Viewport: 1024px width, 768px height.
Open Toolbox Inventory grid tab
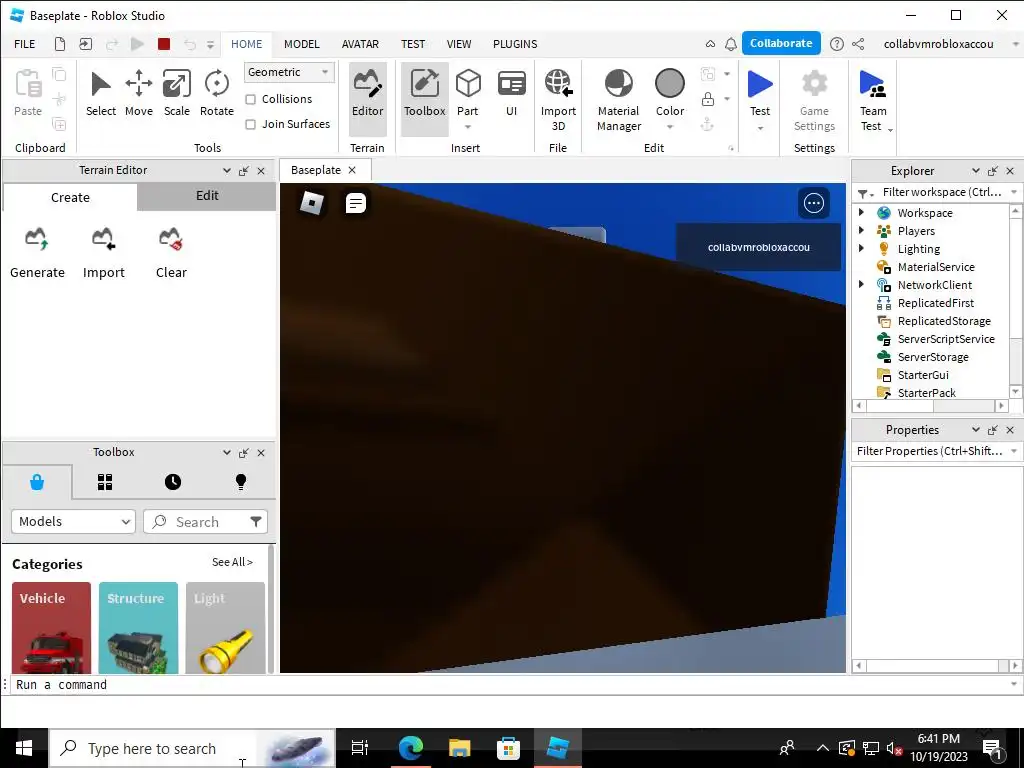tap(105, 483)
